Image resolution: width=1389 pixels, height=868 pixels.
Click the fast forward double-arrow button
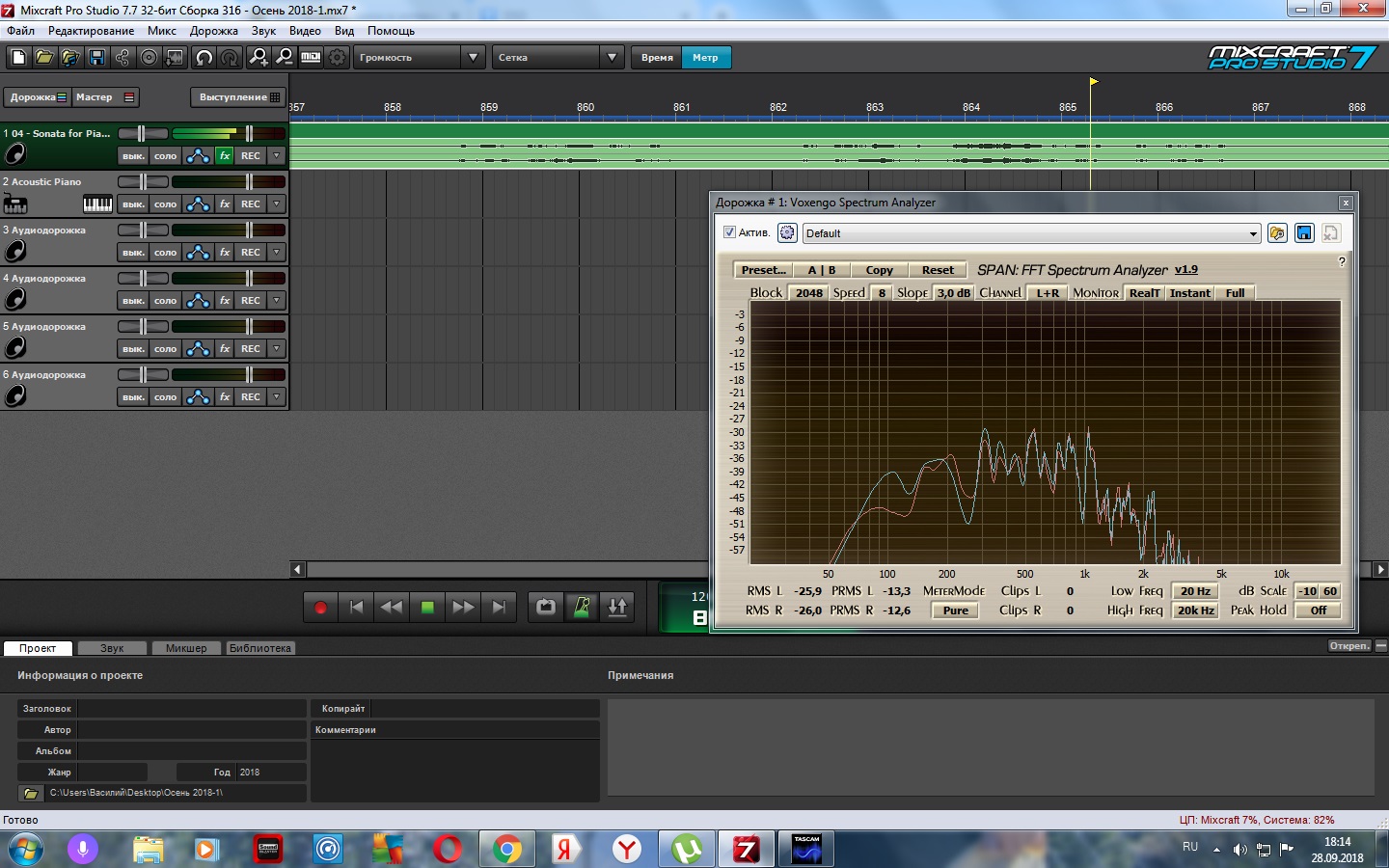[x=463, y=608]
